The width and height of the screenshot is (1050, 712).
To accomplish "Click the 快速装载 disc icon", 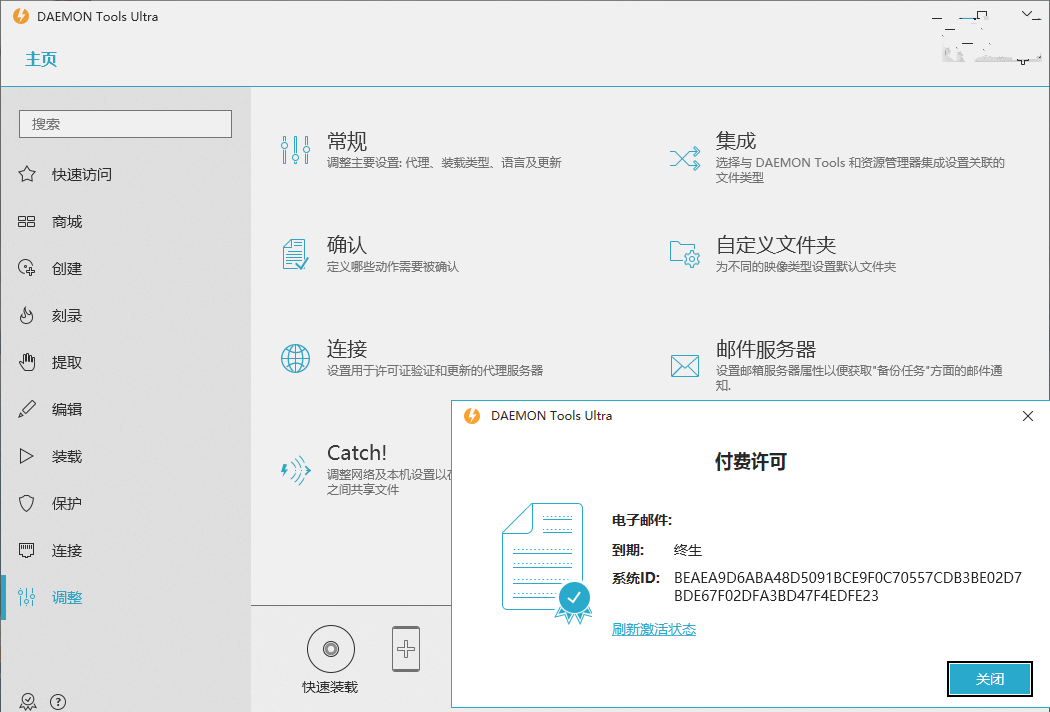I will click(330, 648).
